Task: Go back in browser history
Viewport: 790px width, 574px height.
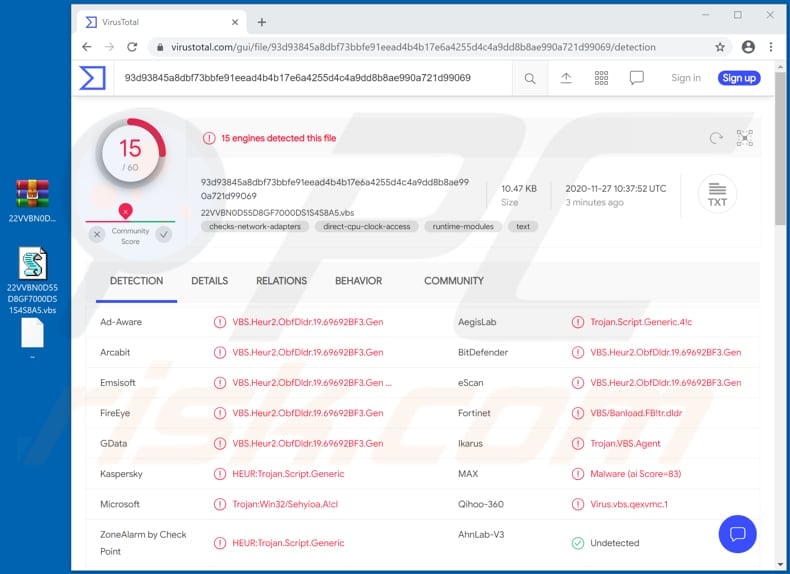Action: (87, 47)
